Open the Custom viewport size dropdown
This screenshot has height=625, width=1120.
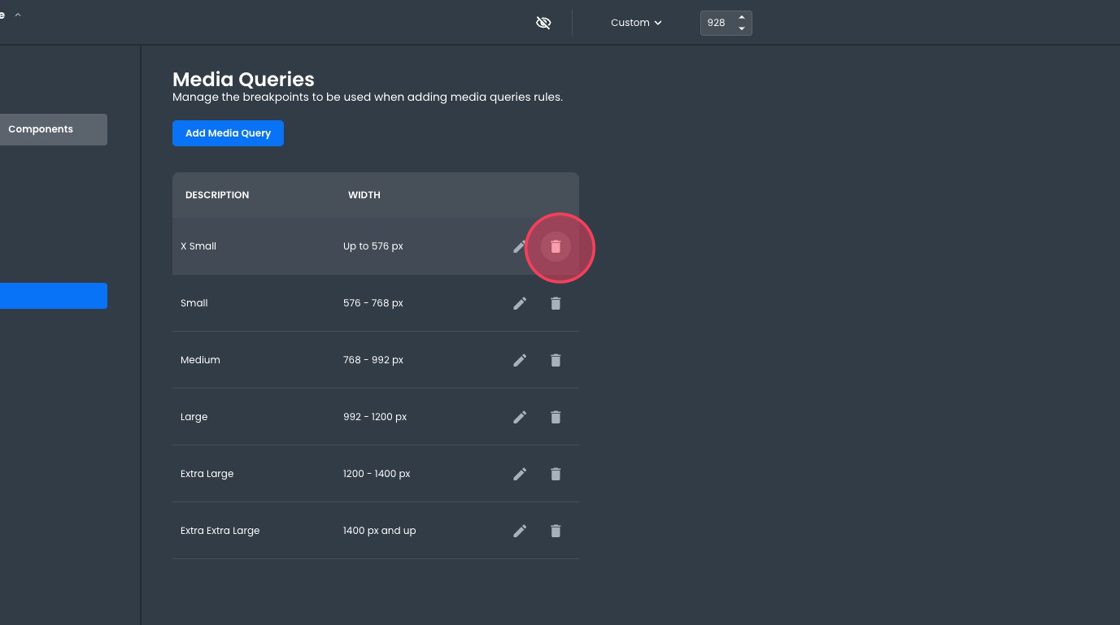636,23
